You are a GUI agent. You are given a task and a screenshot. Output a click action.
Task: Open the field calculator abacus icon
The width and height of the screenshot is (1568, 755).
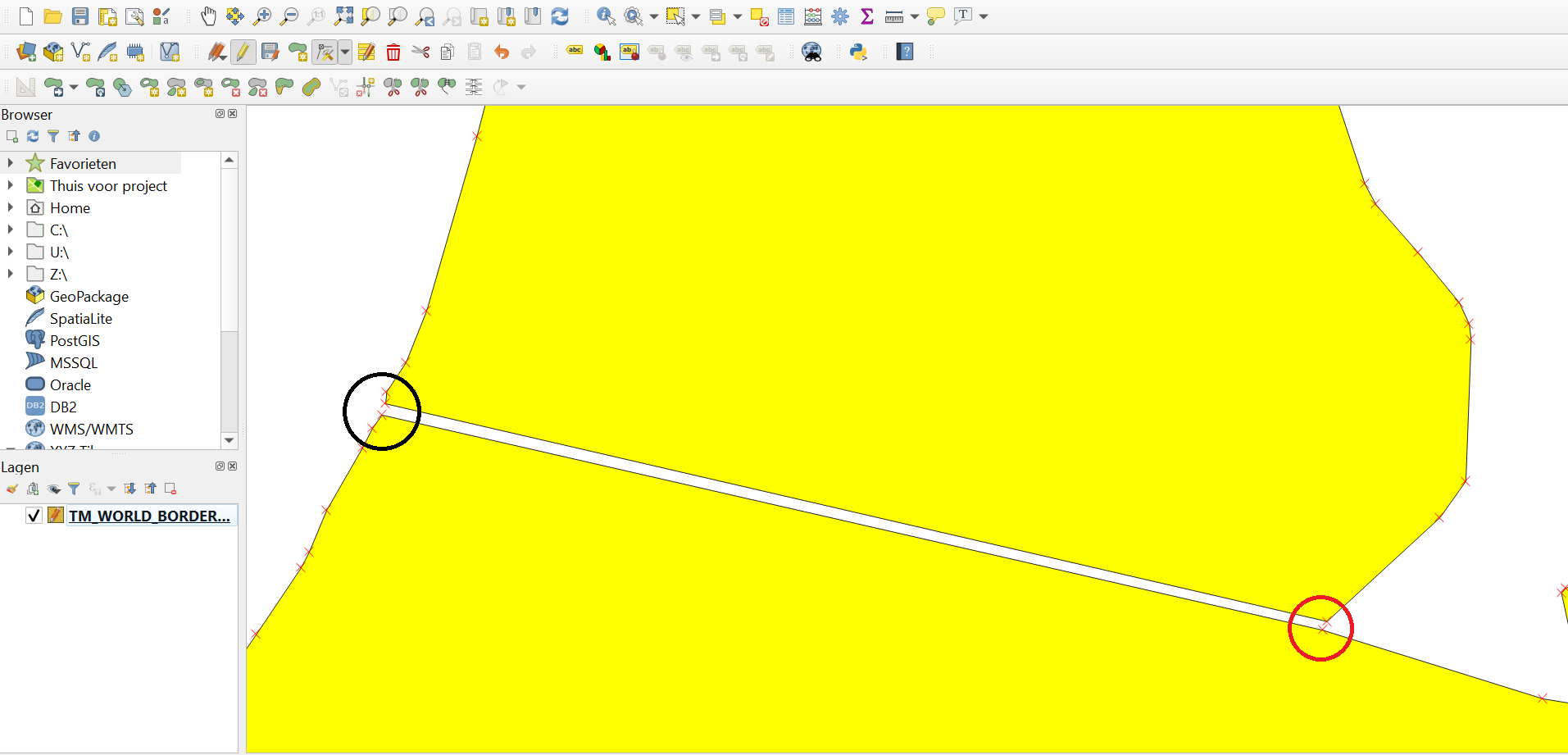click(813, 16)
